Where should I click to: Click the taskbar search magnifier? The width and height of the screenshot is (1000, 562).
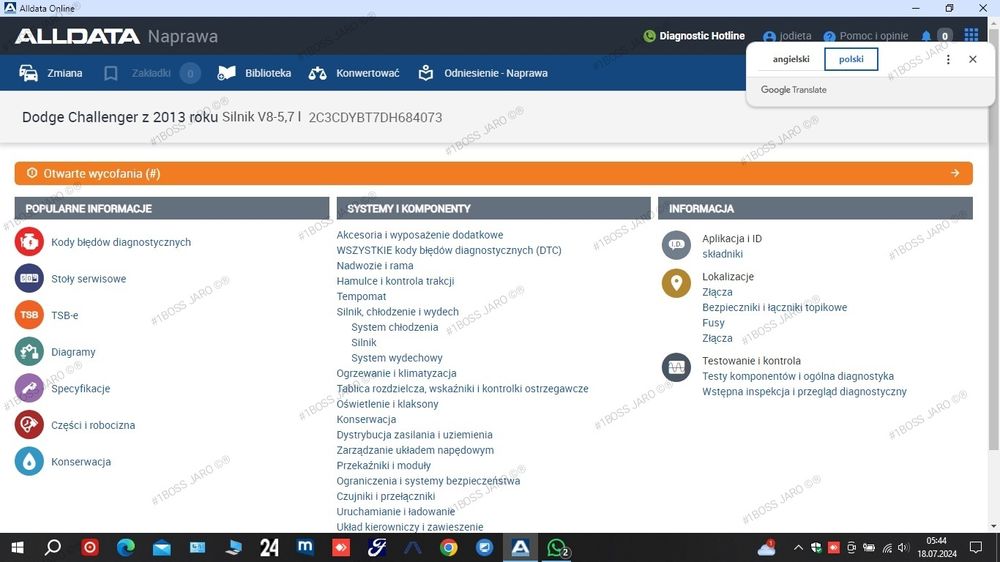[54, 547]
